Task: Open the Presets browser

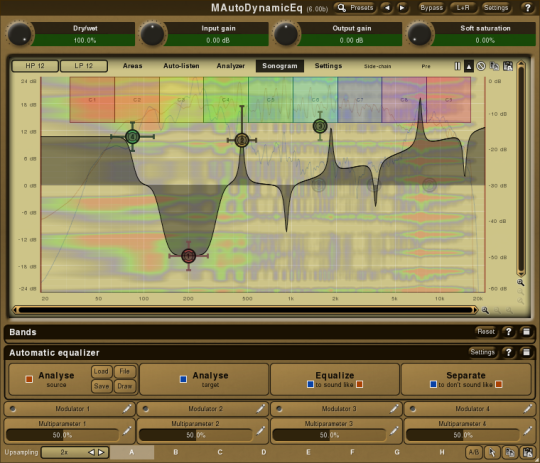Action: [355, 8]
